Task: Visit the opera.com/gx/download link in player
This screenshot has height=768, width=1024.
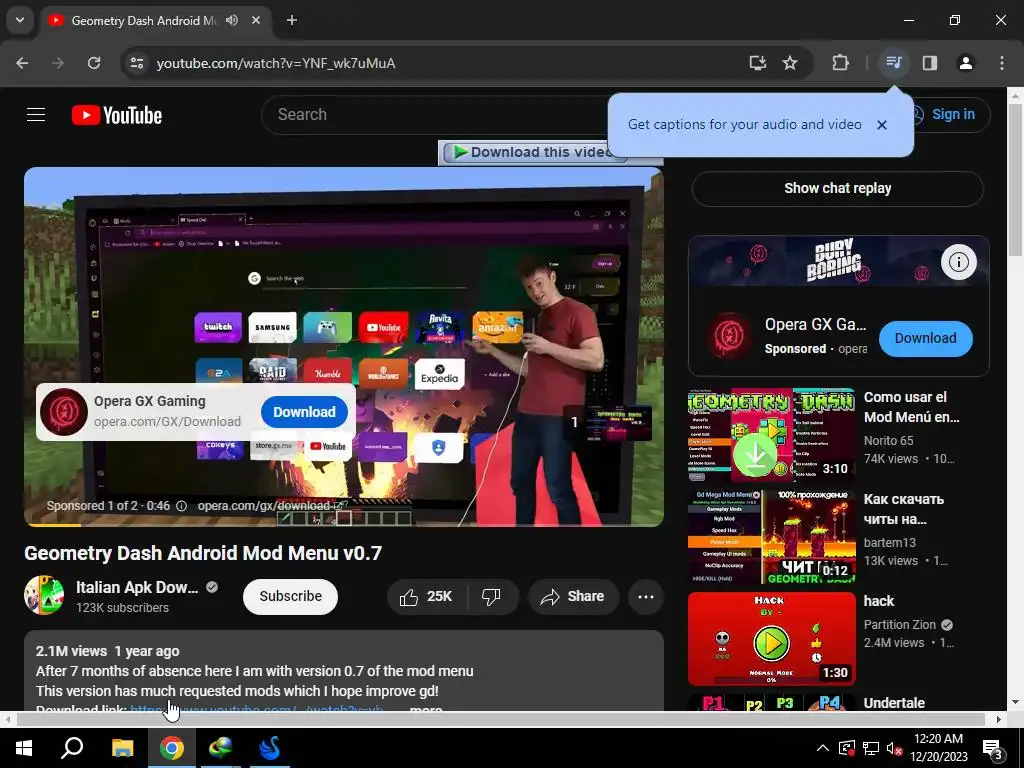Action: [272, 506]
